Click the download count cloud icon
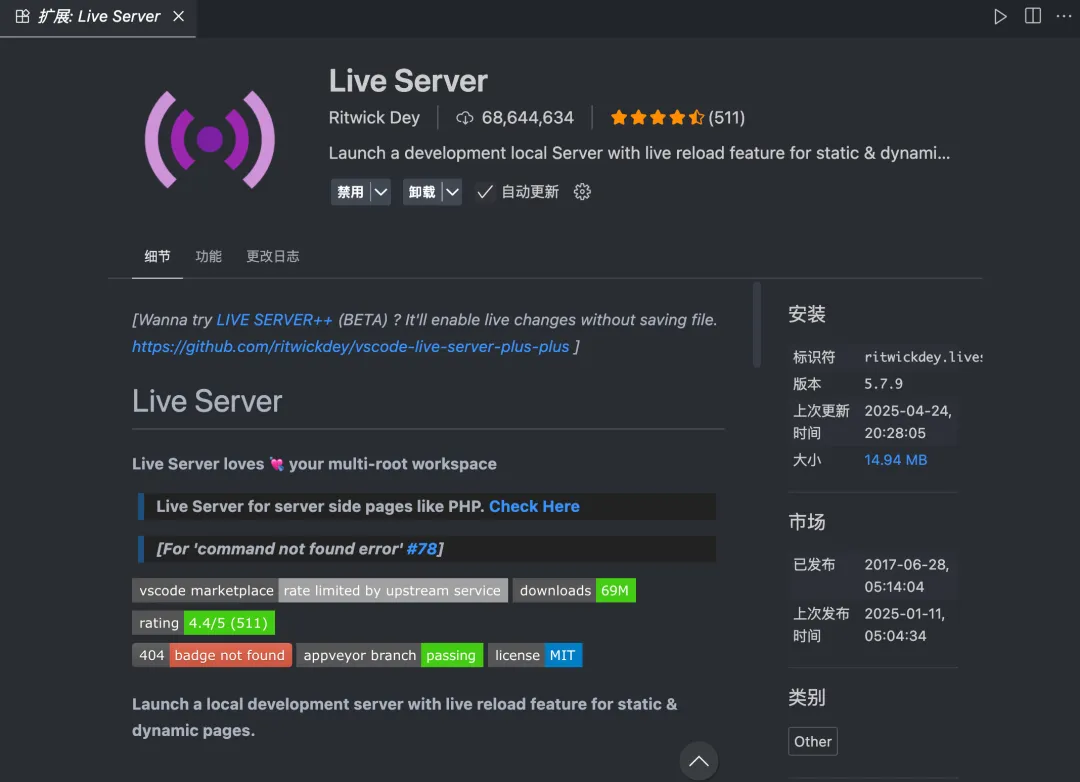This screenshot has width=1080, height=782. point(464,118)
